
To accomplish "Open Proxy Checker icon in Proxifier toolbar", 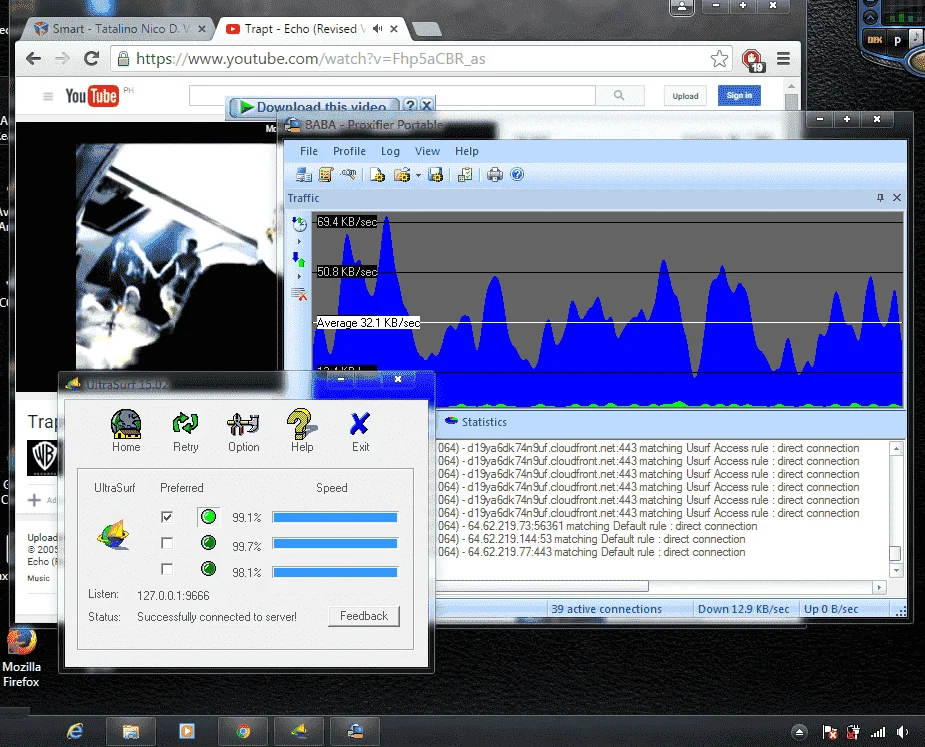I will 465,175.
